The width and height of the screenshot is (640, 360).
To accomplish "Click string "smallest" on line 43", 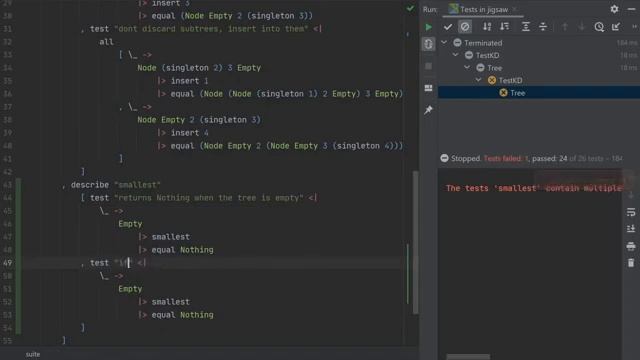I will pos(137,185).
